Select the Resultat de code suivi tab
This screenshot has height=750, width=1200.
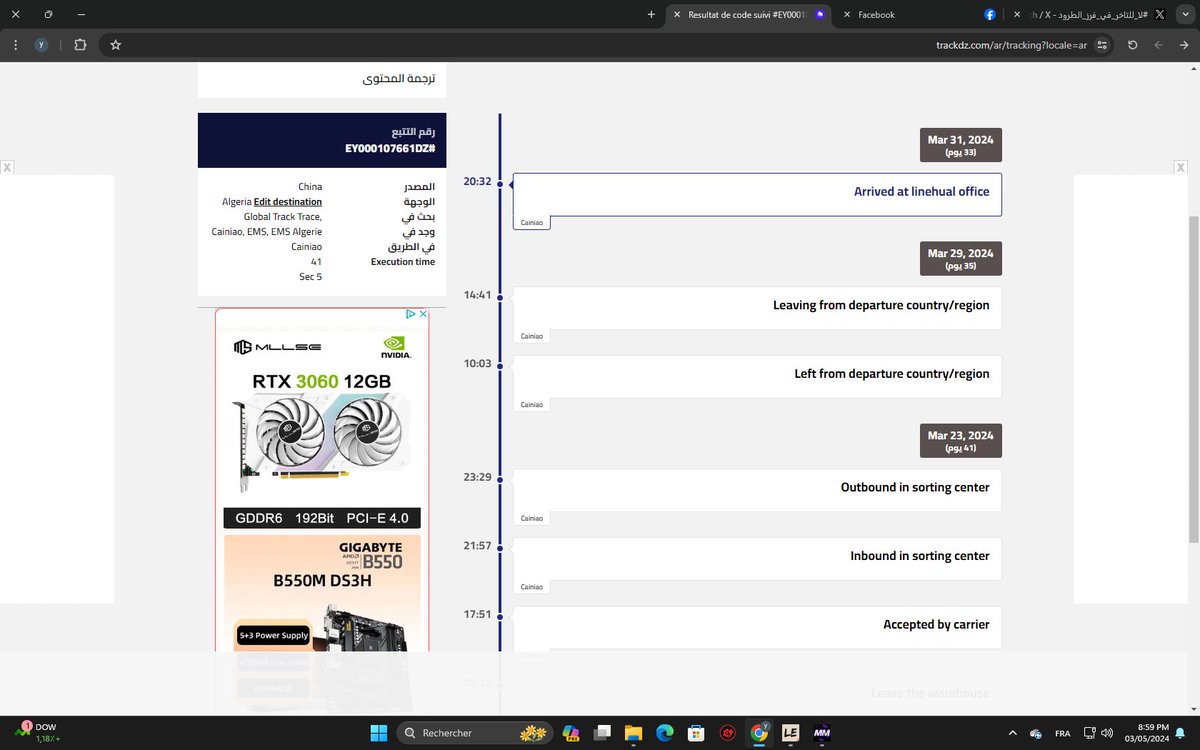point(750,15)
